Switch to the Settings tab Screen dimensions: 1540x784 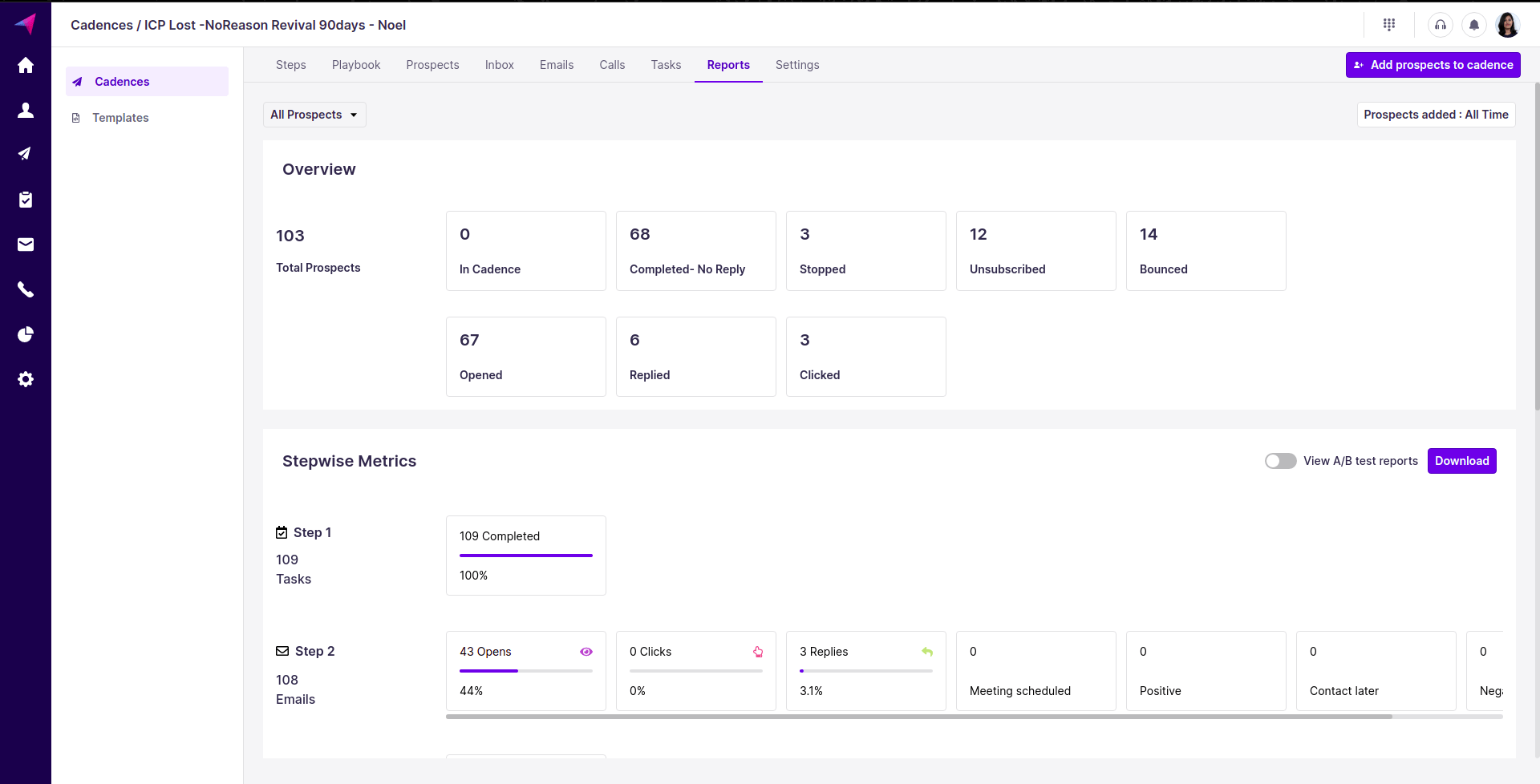click(x=796, y=65)
